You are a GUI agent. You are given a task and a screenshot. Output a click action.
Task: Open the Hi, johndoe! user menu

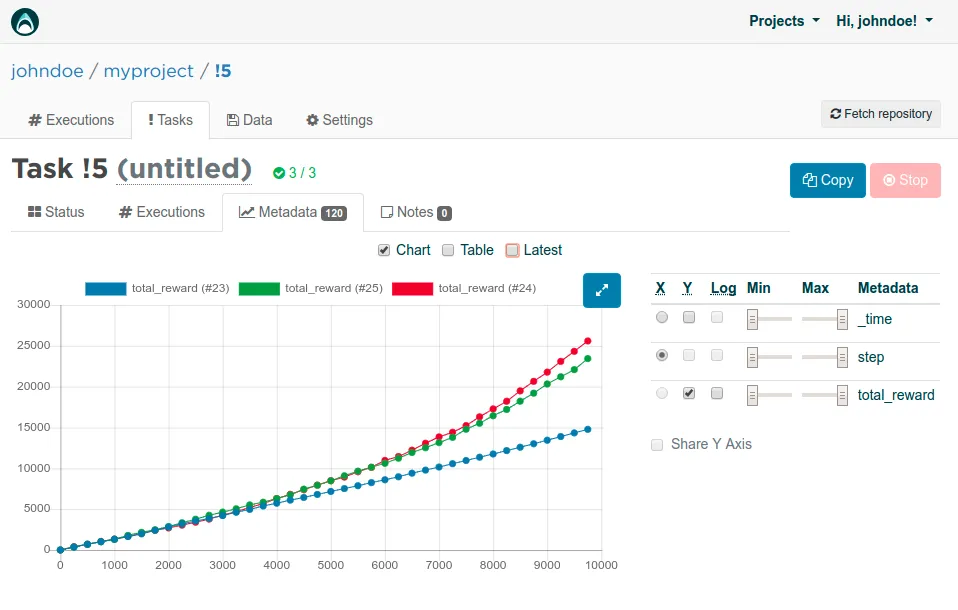(x=885, y=21)
